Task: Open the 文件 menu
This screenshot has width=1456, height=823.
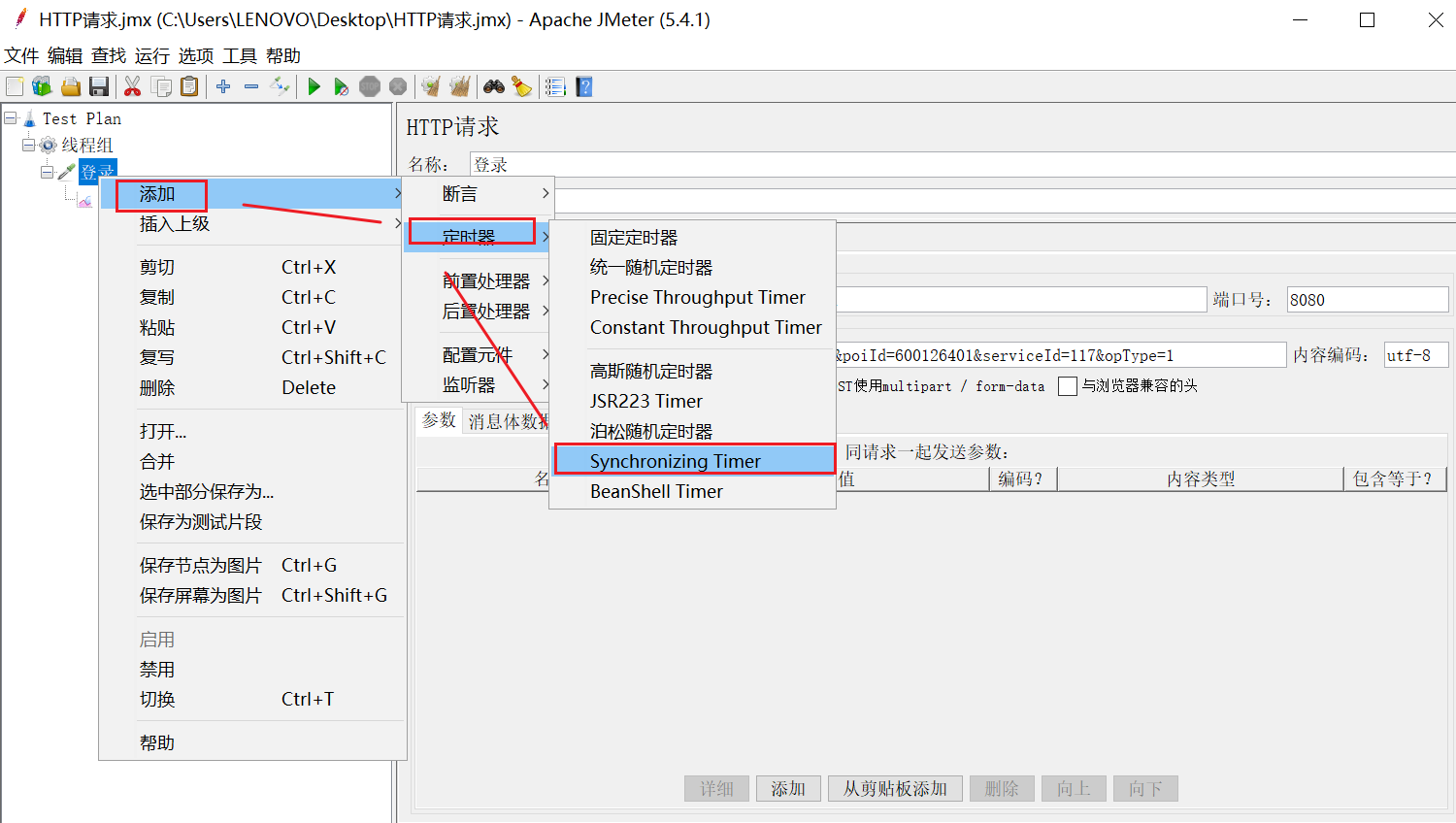Action: tap(21, 55)
